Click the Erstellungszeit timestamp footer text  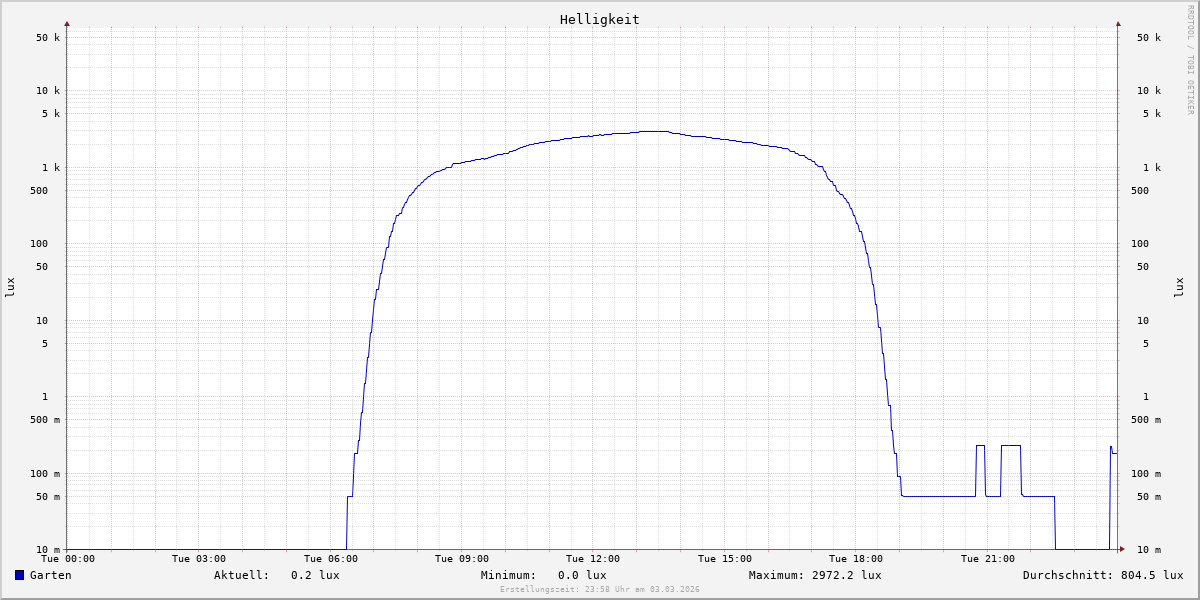point(599,589)
